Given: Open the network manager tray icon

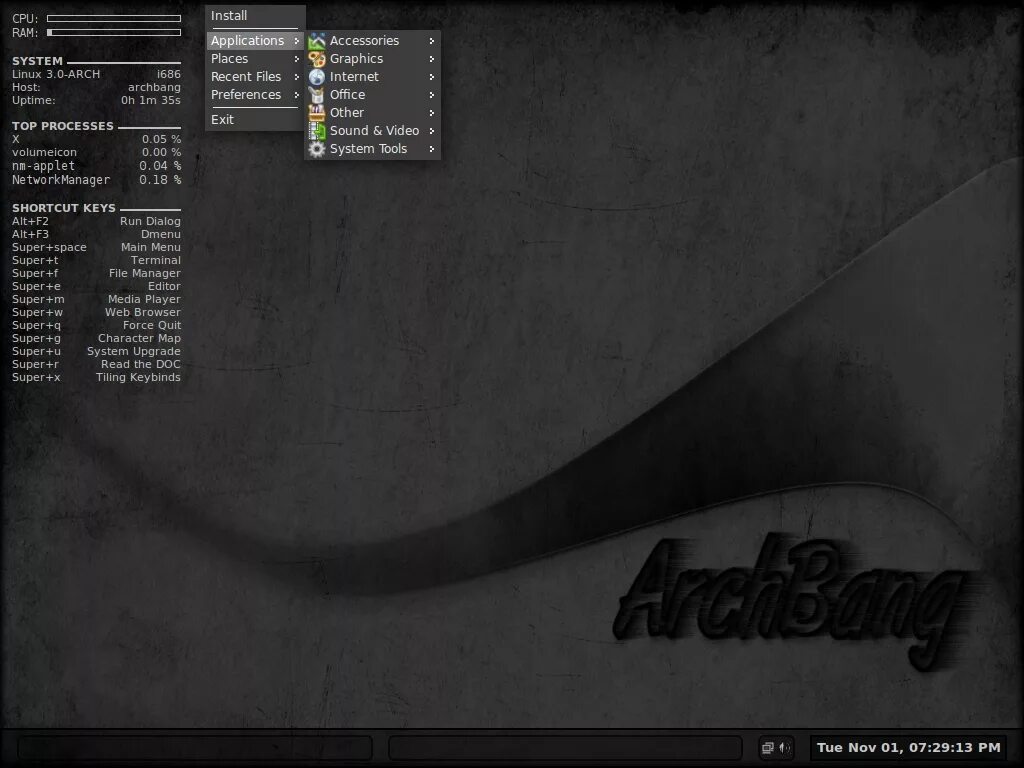Looking at the screenshot, I should click(x=768, y=748).
